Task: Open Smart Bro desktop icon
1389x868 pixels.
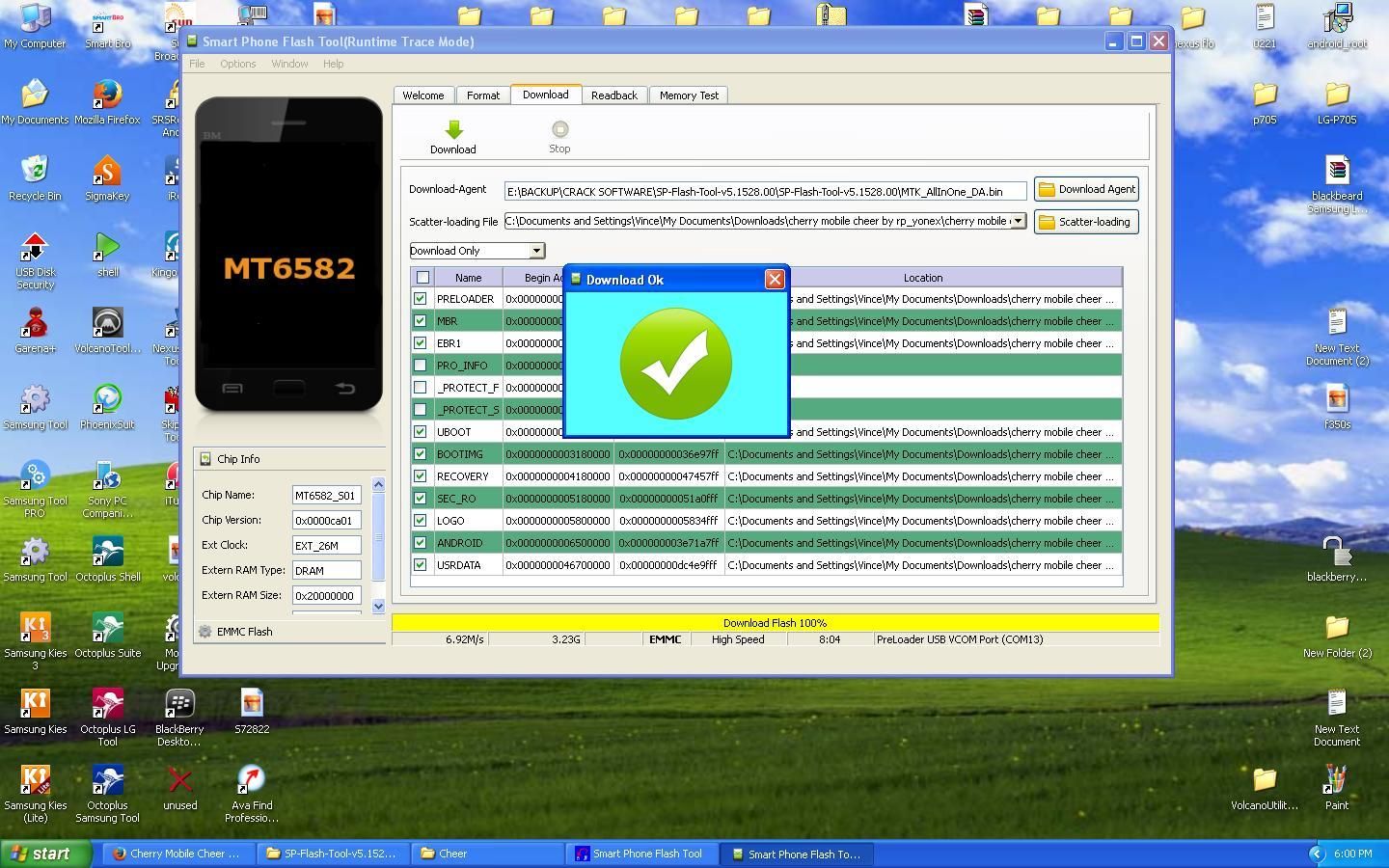Action: (107, 26)
